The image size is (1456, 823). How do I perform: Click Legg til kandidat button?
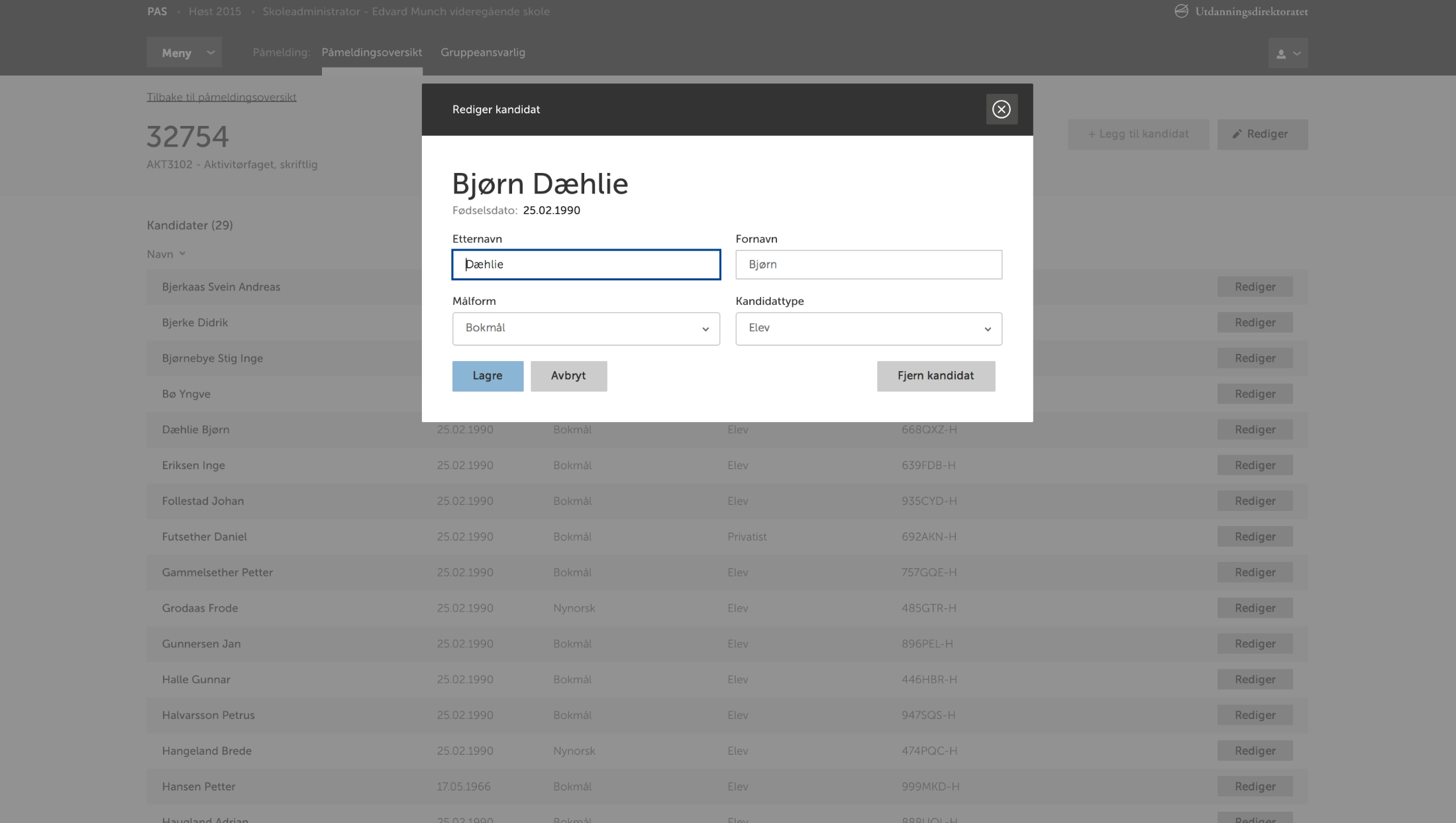click(x=1138, y=134)
